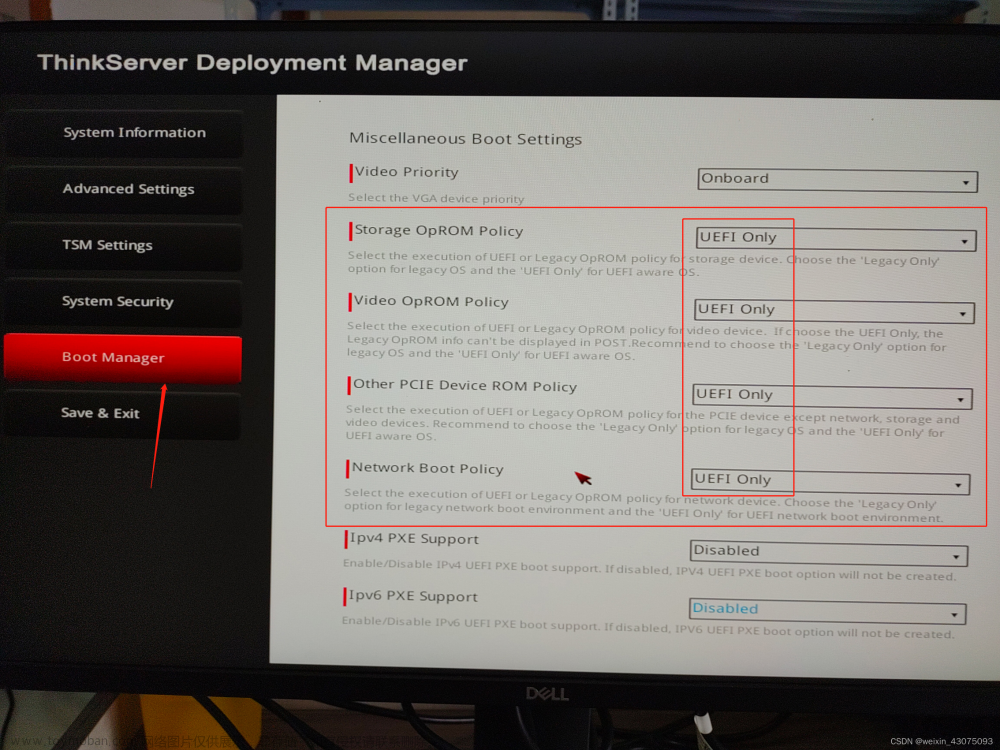Open the System Information menu

(125, 133)
